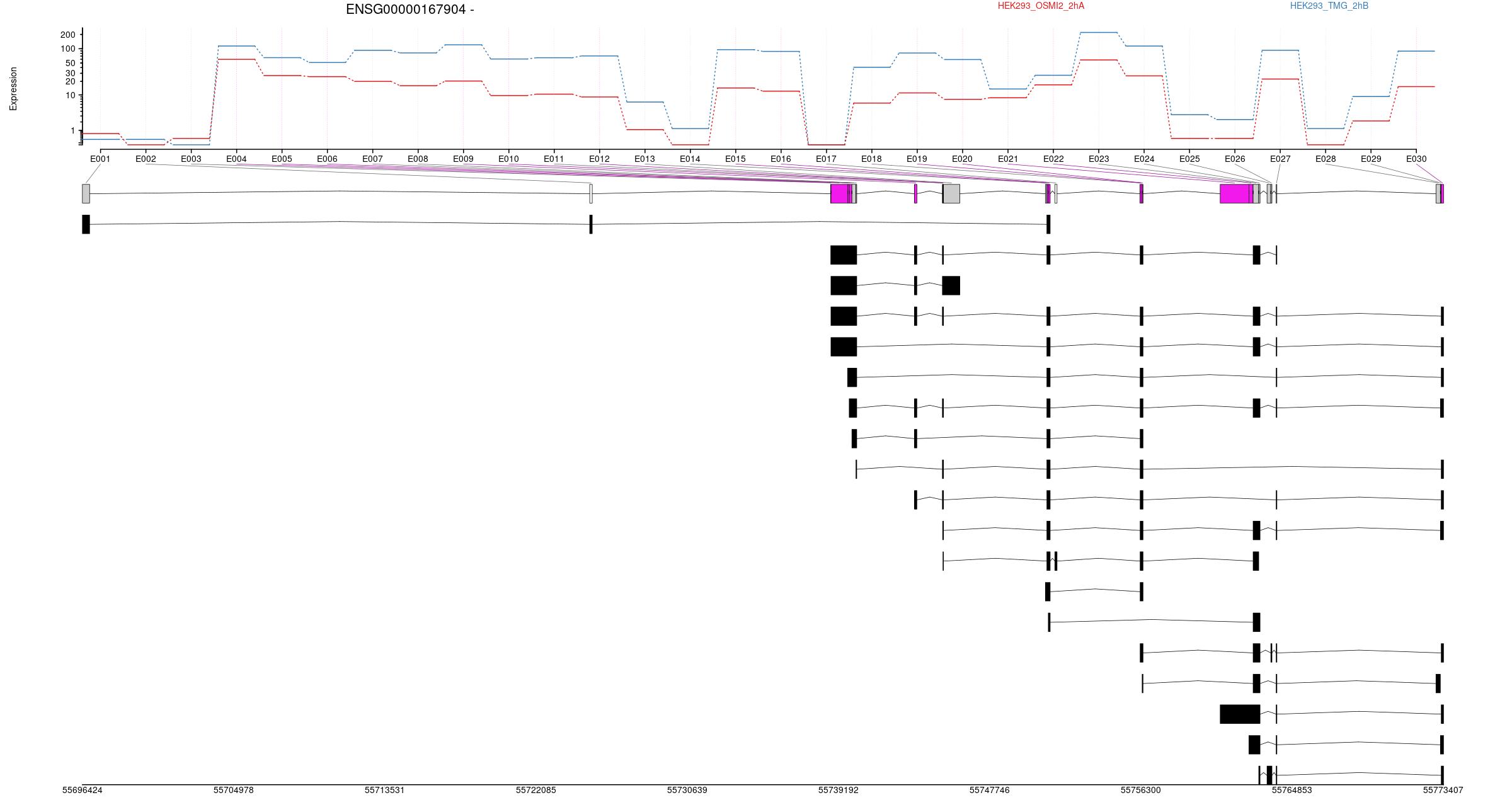Click exon bin label E021

pyautogui.click(x=1007, y=159)
